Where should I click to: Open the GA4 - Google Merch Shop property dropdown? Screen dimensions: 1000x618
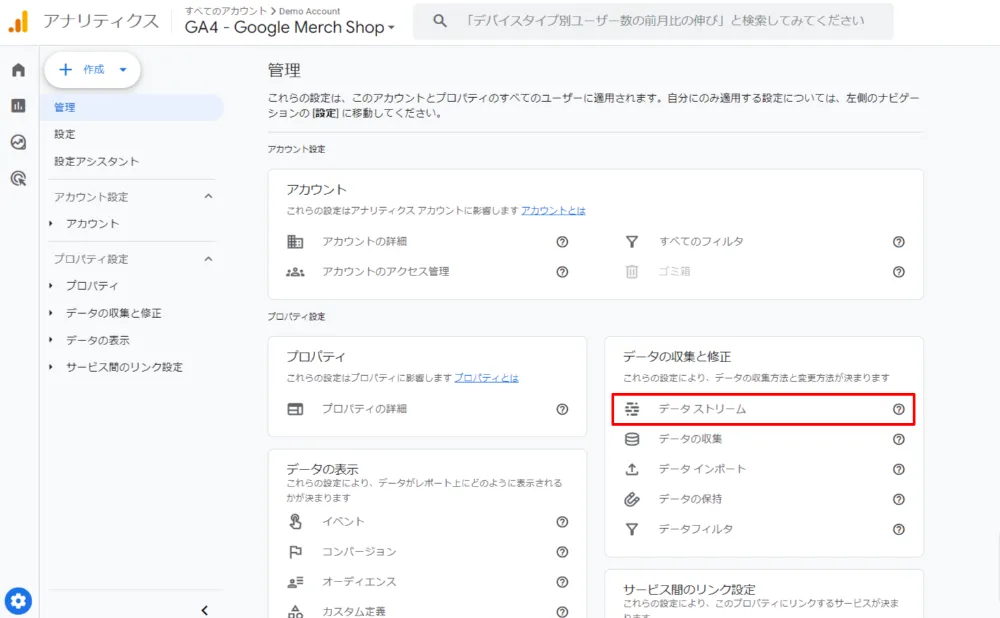tap(290, 27)
